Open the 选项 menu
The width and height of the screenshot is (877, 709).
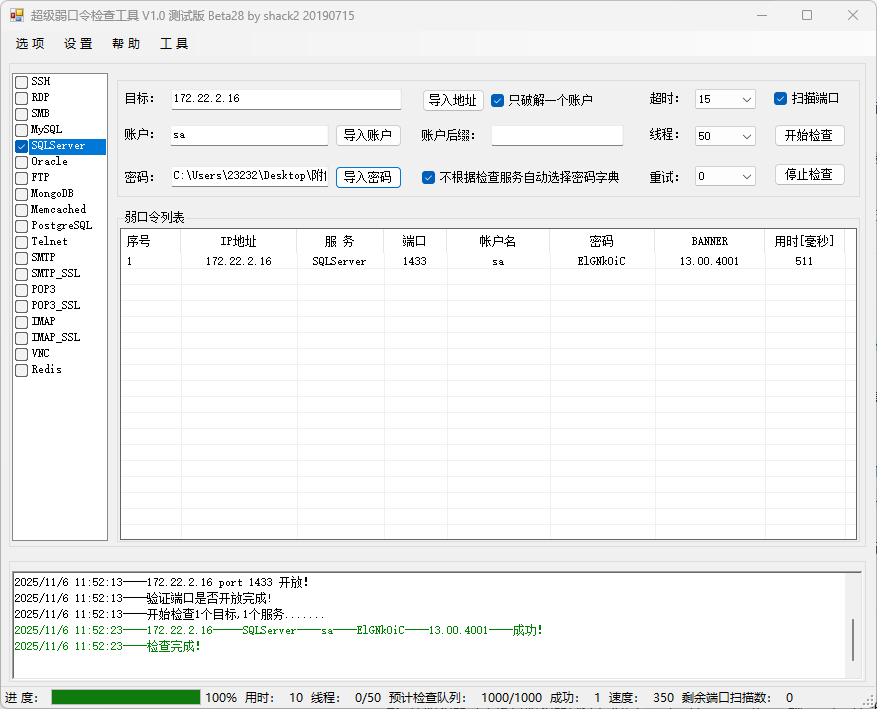tap(30, 44)
